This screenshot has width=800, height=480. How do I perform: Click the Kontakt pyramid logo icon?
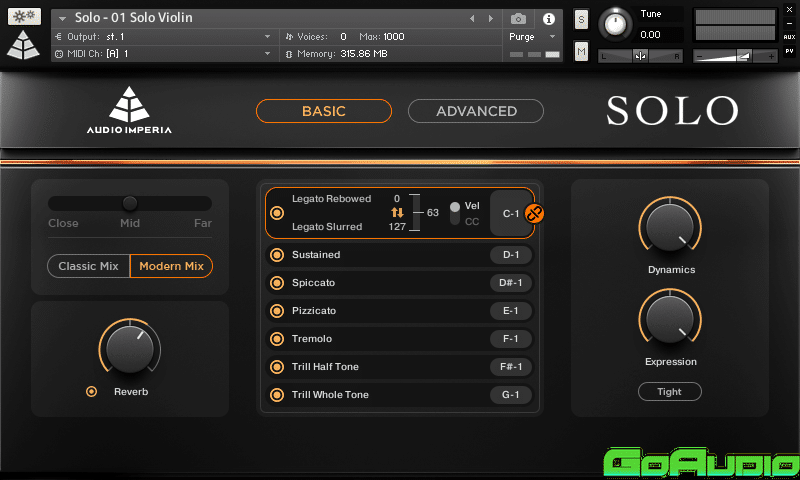pyautogui.click(x=23, y=45)
